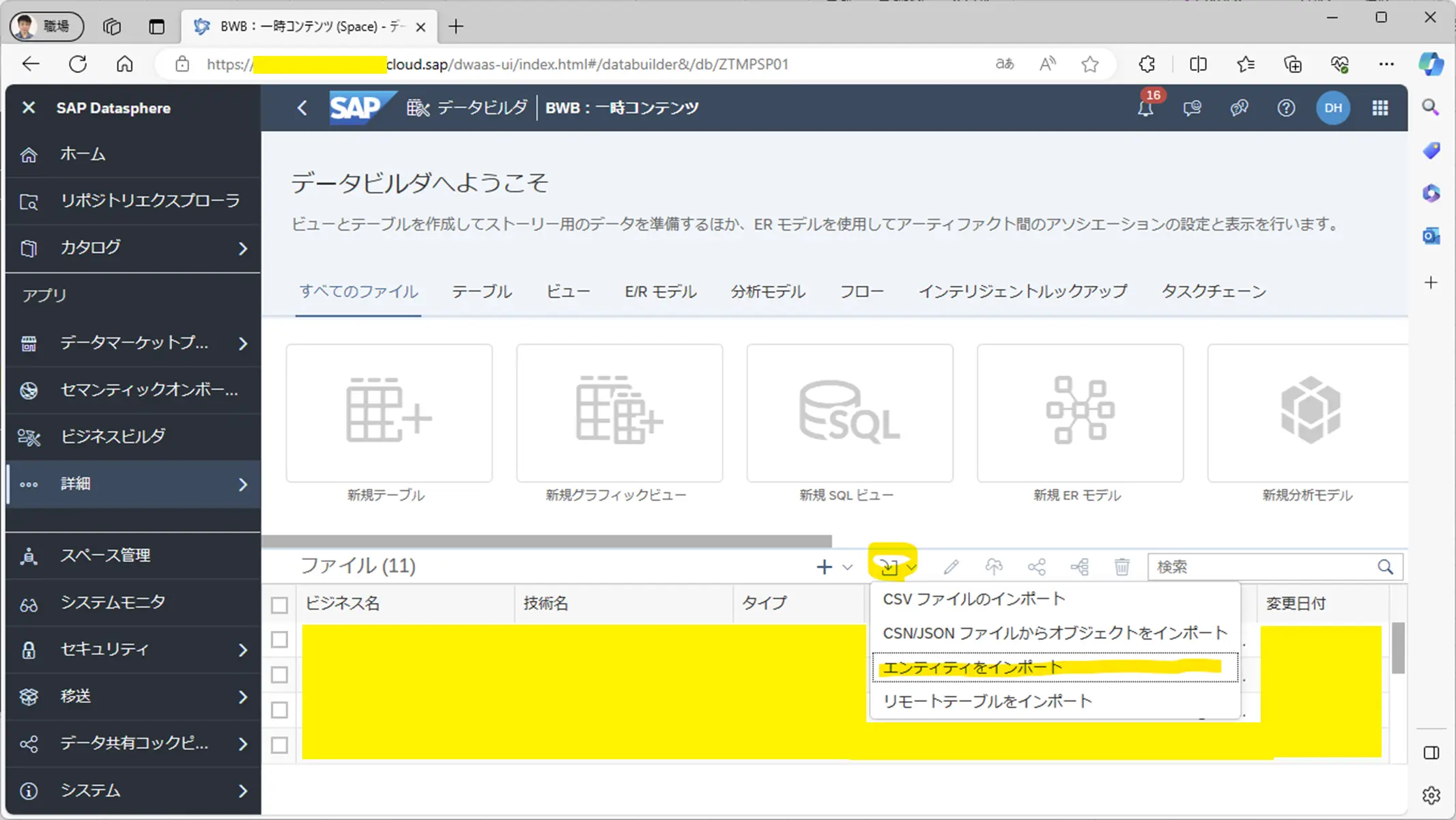The width and height of the screenshot is (1456, 820).
Task: Check the second file row checkbox
Action: pos(279,675)
